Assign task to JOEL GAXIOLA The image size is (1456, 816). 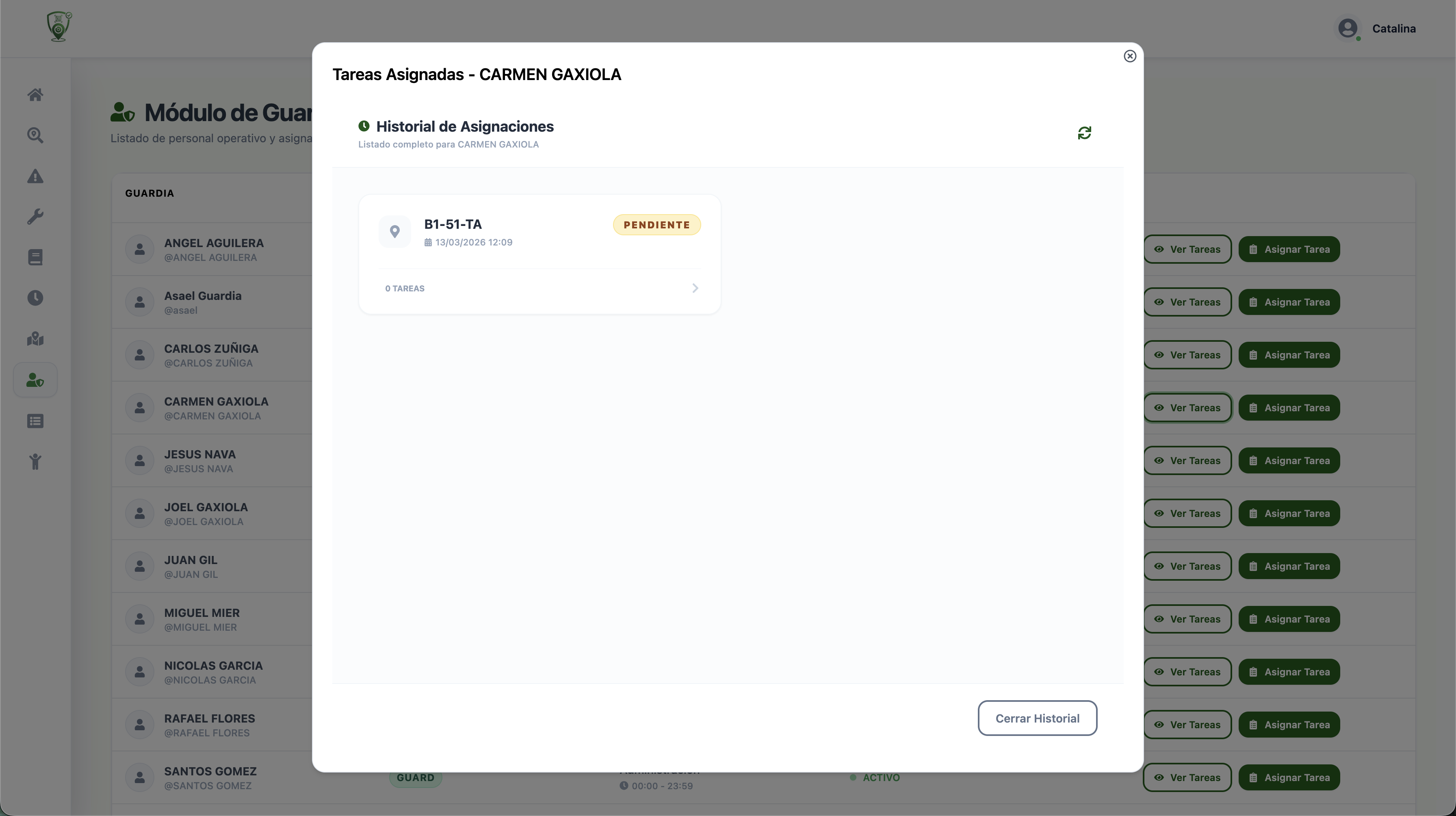1289,514
